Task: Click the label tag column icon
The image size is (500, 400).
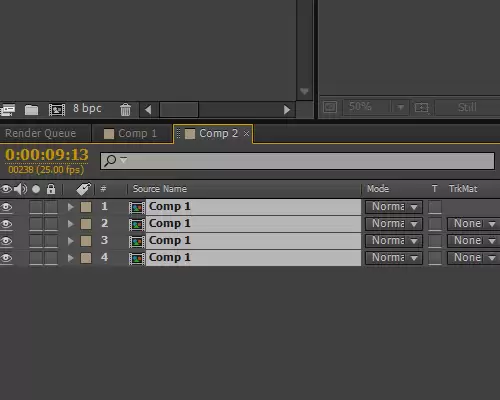Action: click(83, 189)
